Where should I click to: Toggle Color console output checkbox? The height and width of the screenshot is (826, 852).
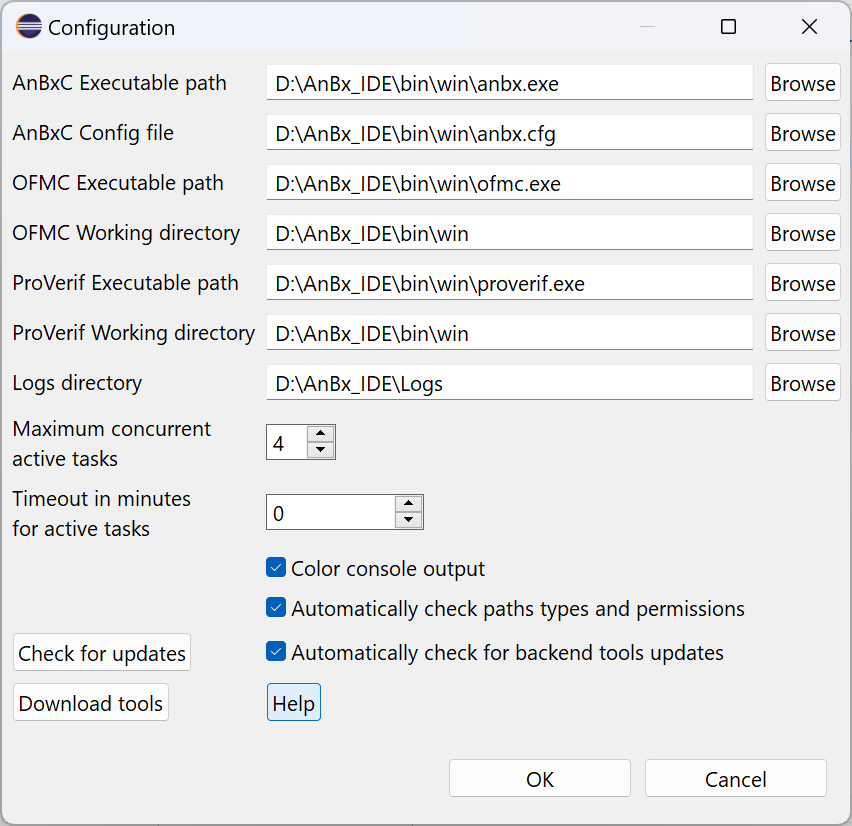point(277,568)
